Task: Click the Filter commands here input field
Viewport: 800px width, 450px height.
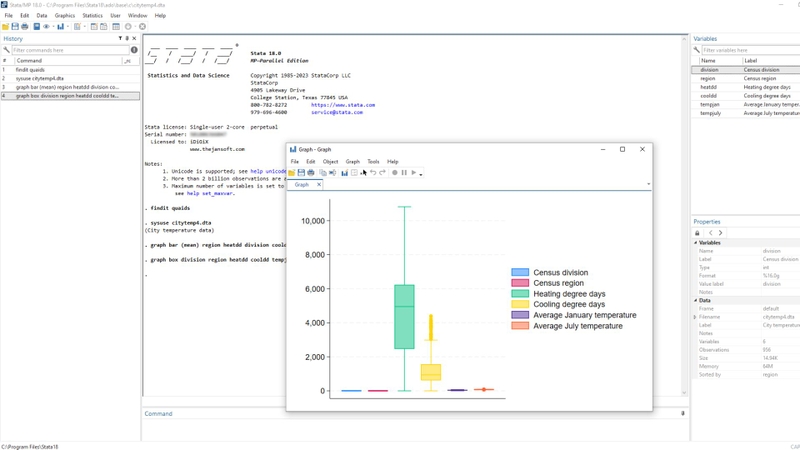Action: point(70,50)
